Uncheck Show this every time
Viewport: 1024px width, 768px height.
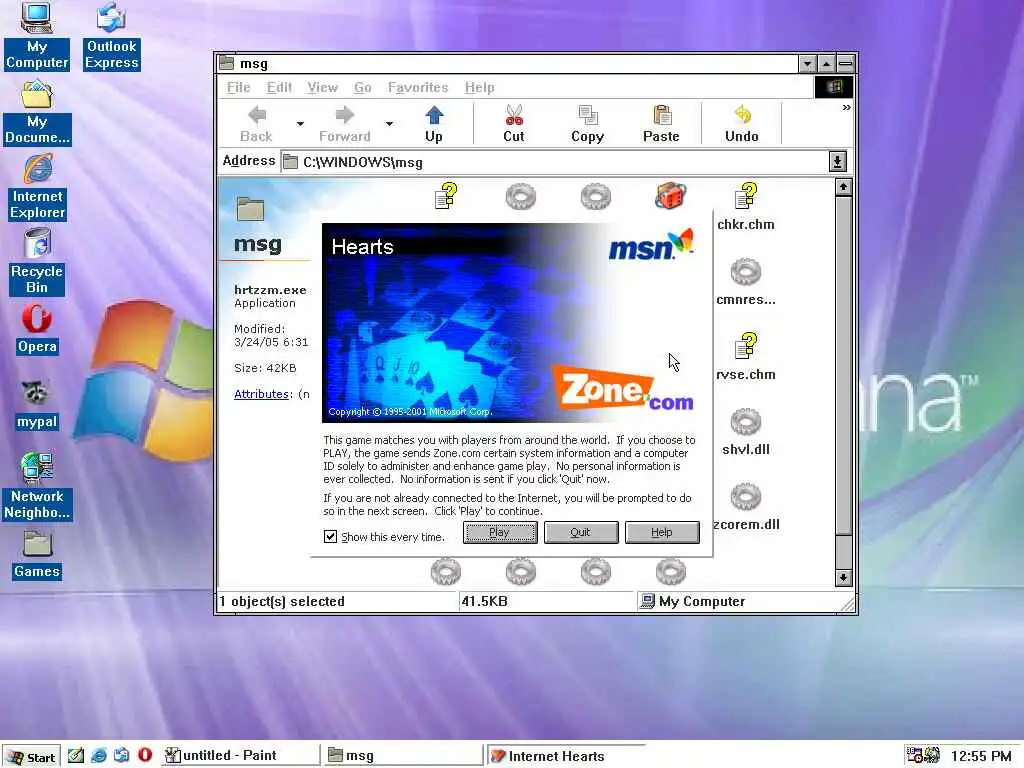point(330,537)
